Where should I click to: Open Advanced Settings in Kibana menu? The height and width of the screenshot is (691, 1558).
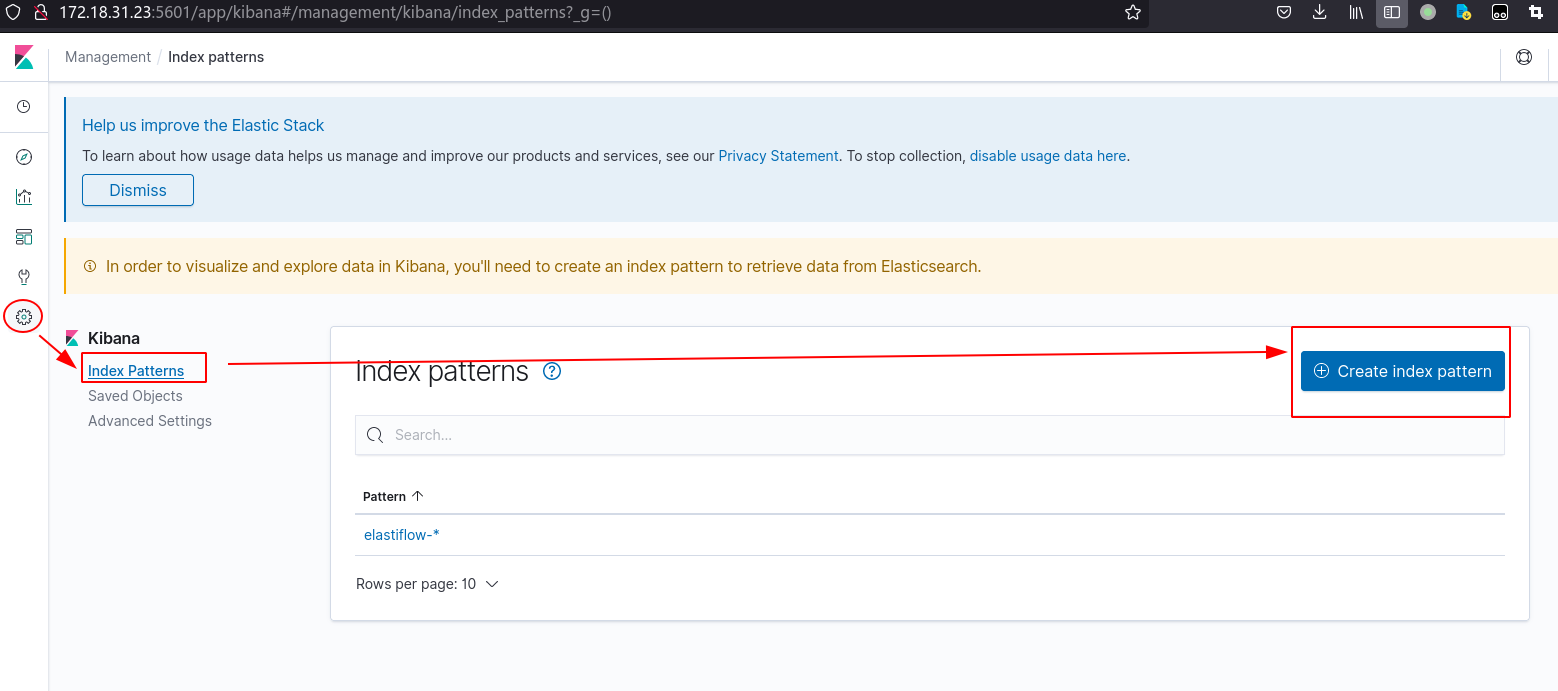(x=150, y=421)
